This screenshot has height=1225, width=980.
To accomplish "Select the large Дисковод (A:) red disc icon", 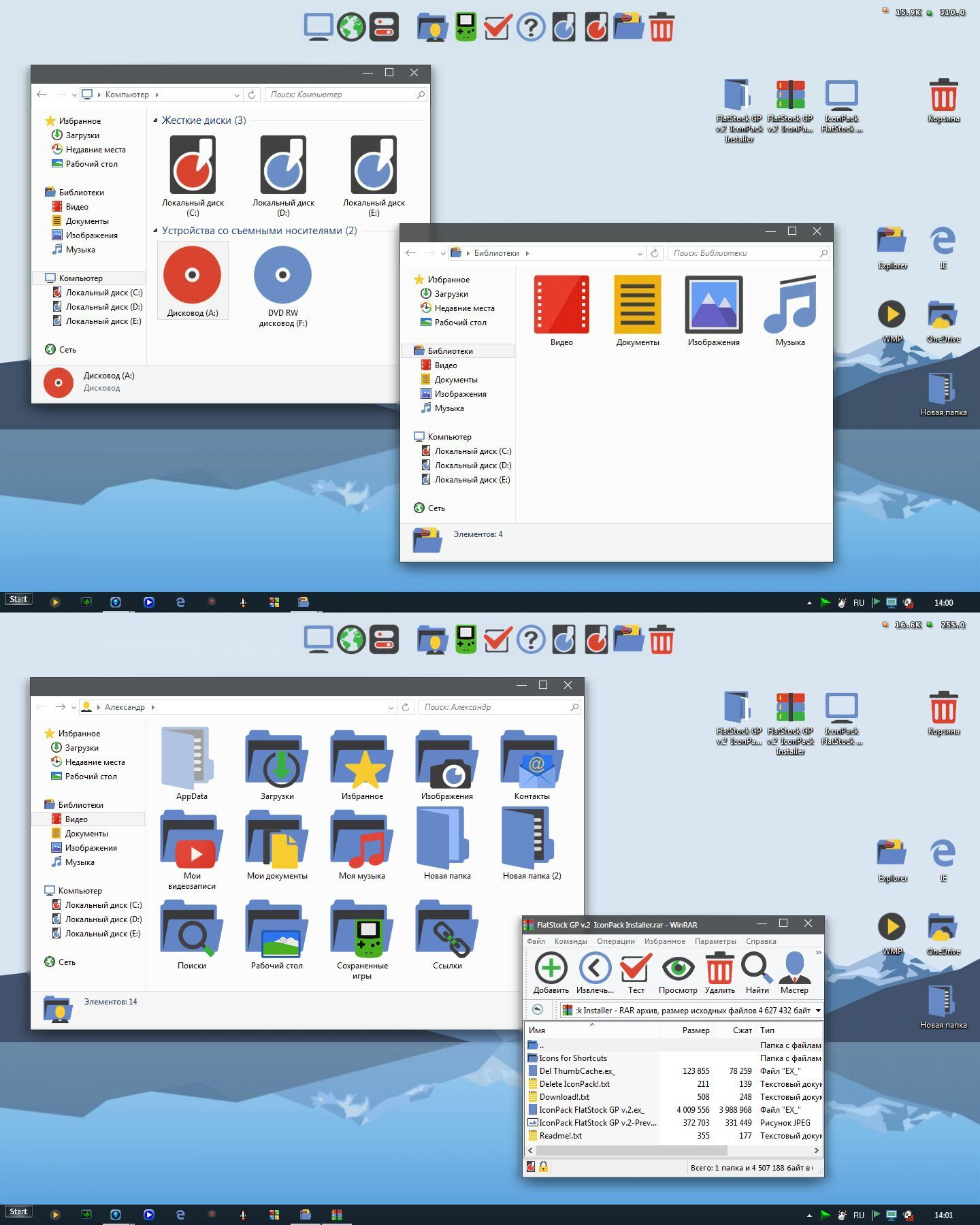I will coord(192,275).
